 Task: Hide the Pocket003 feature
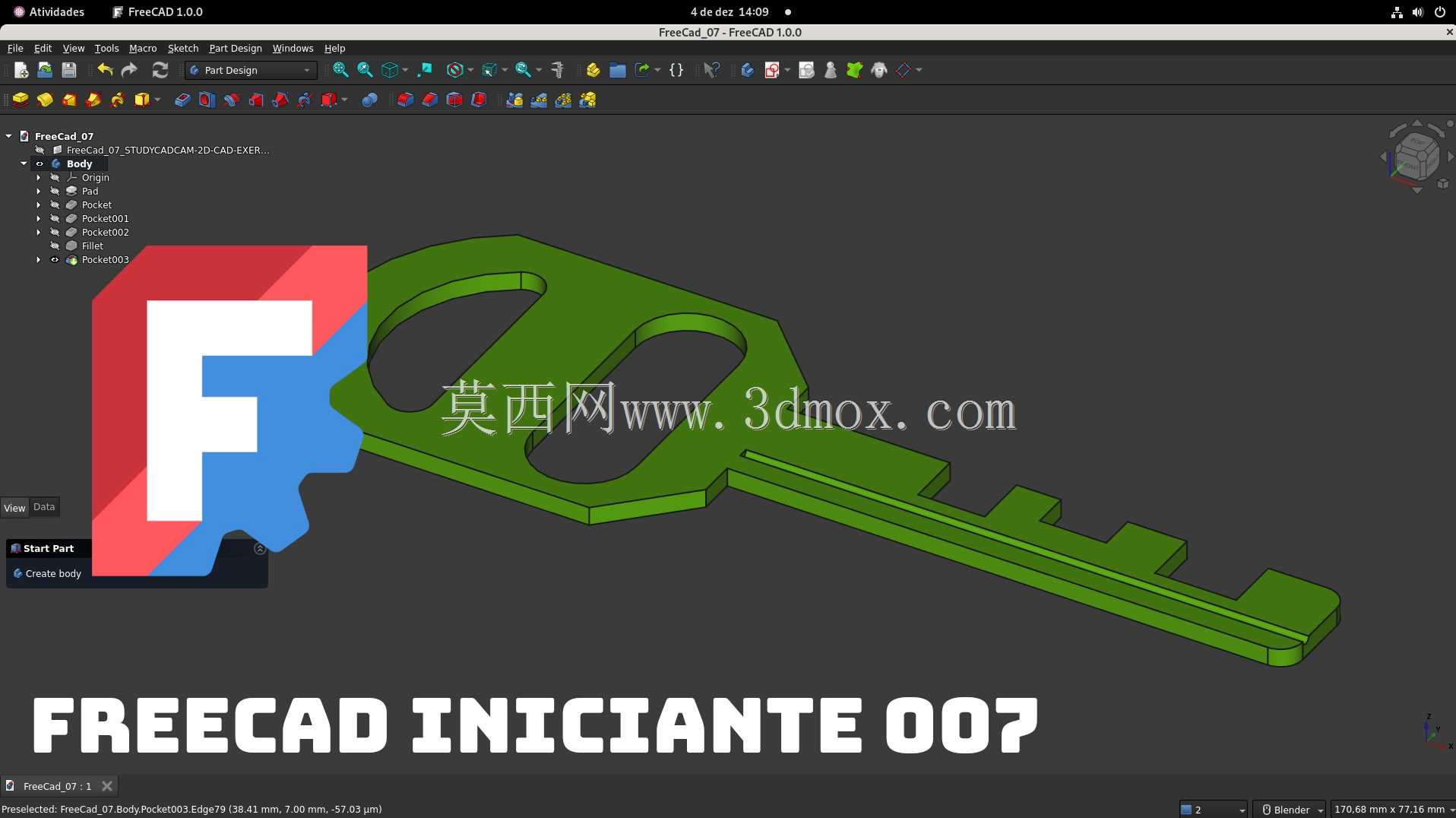(55, 259)
